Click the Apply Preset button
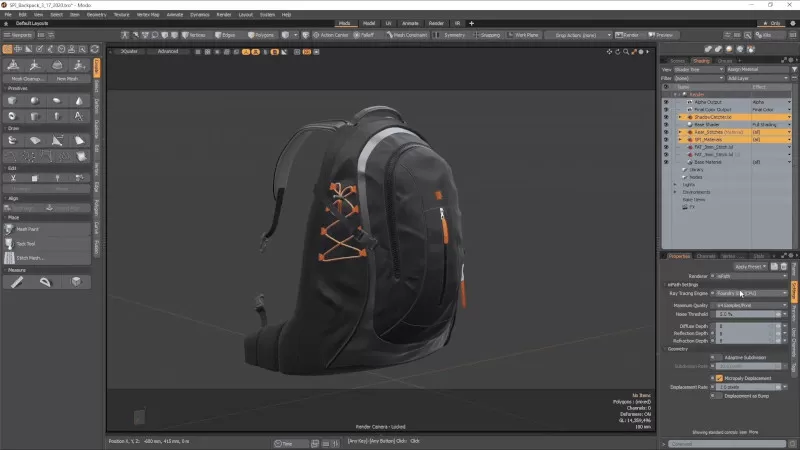The width and height of the screenshot is (800, 450). tap(748, 267)
